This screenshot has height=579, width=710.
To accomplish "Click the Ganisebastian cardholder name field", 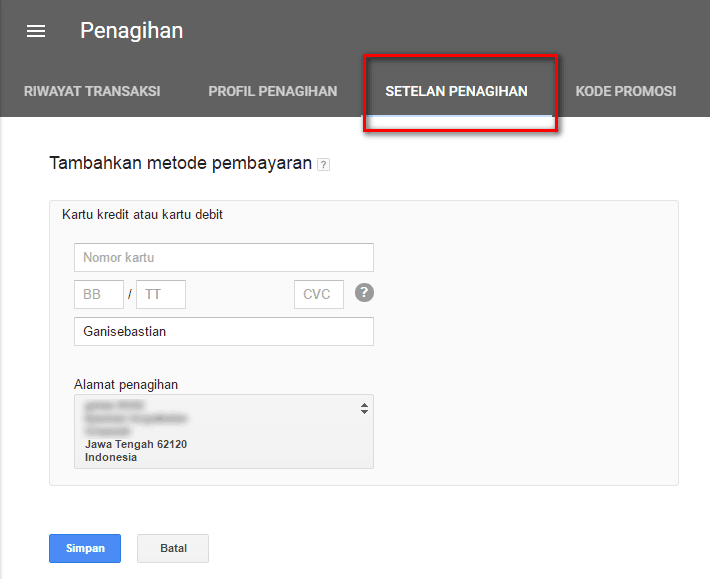I will pos(224,331).
